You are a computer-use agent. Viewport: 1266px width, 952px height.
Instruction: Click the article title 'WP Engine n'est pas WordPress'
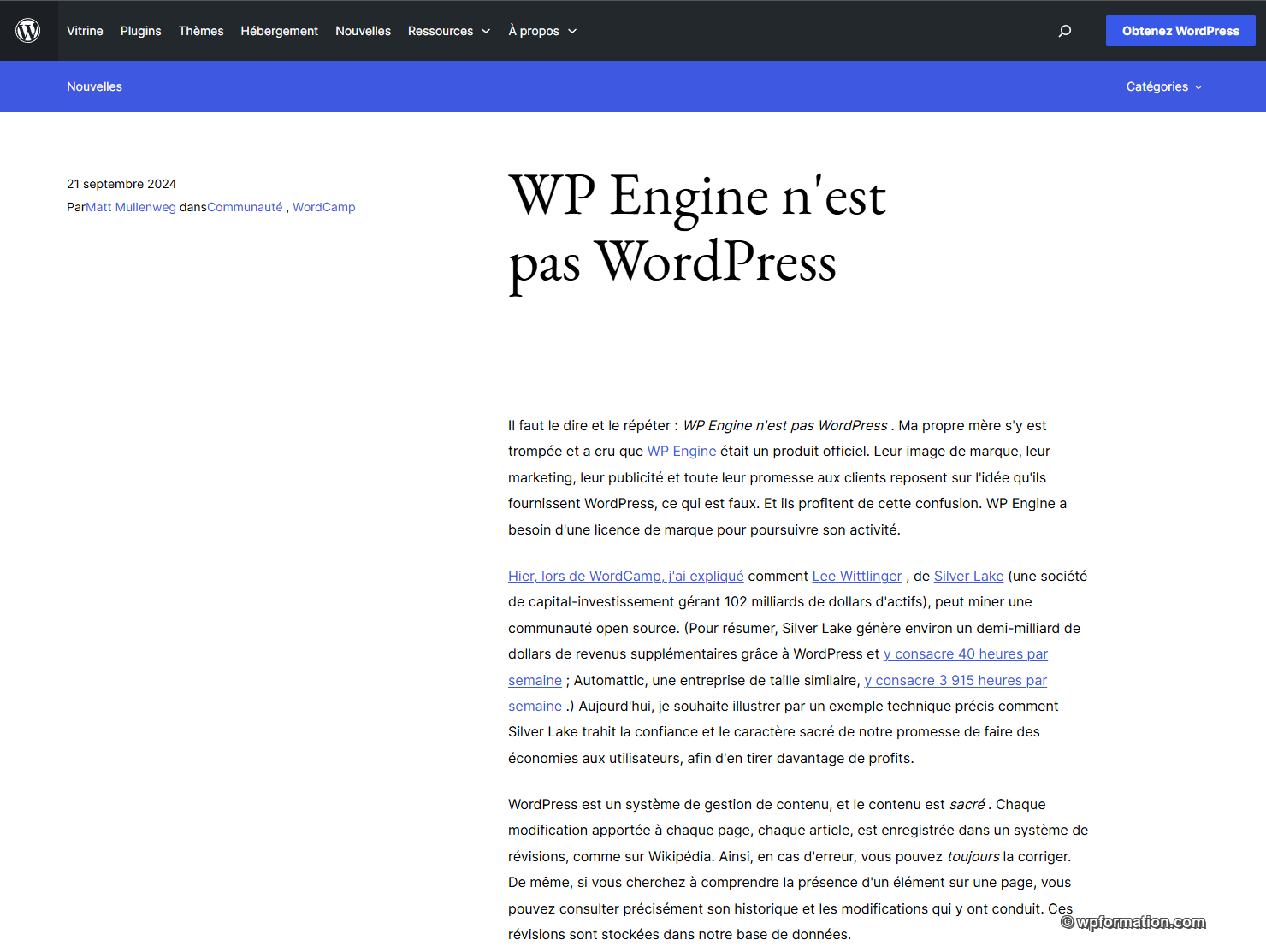[x=697, y=228]
